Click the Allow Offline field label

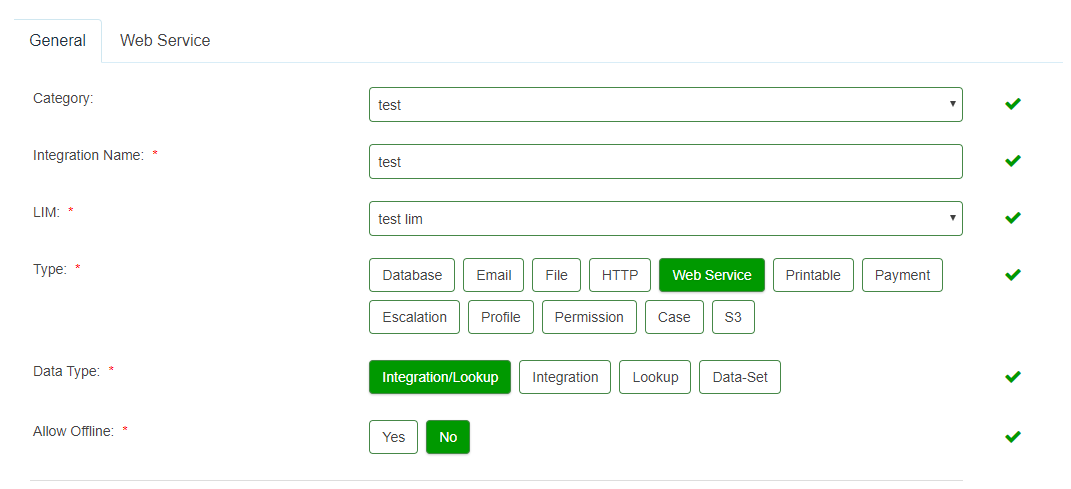pyautogui.click(x=73, y=432)
